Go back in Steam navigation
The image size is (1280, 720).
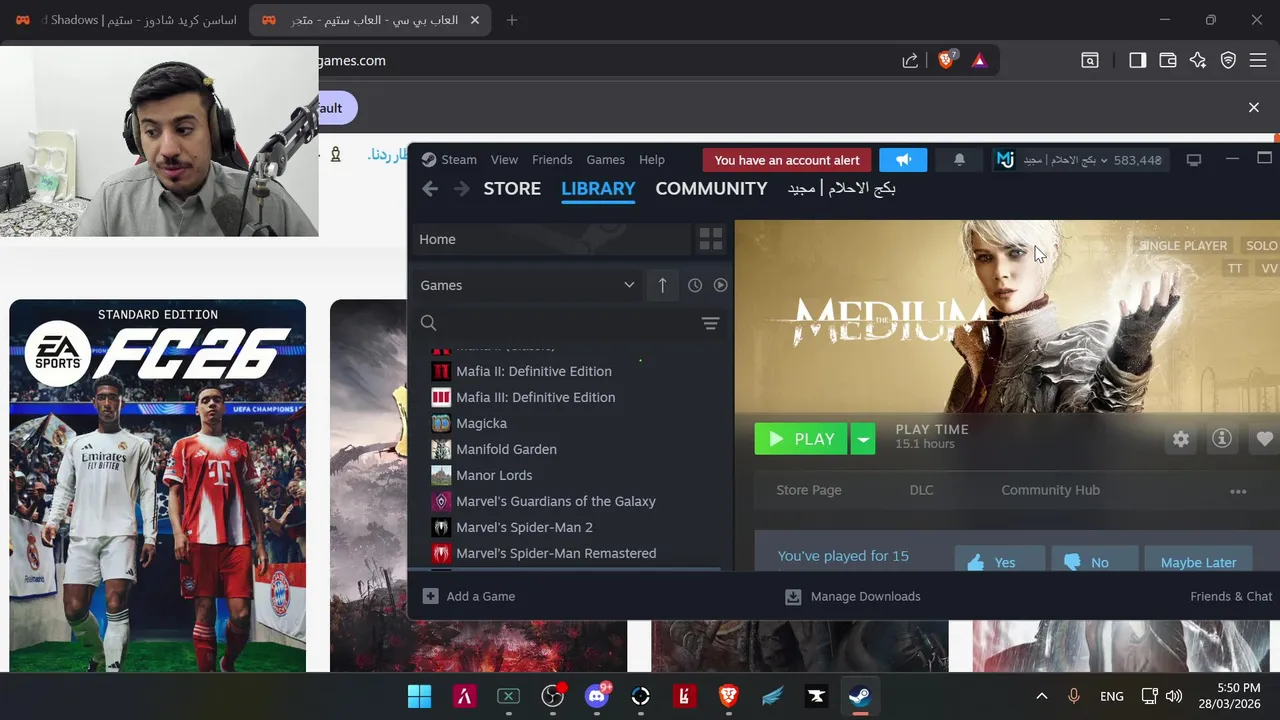tap(430, 189)
